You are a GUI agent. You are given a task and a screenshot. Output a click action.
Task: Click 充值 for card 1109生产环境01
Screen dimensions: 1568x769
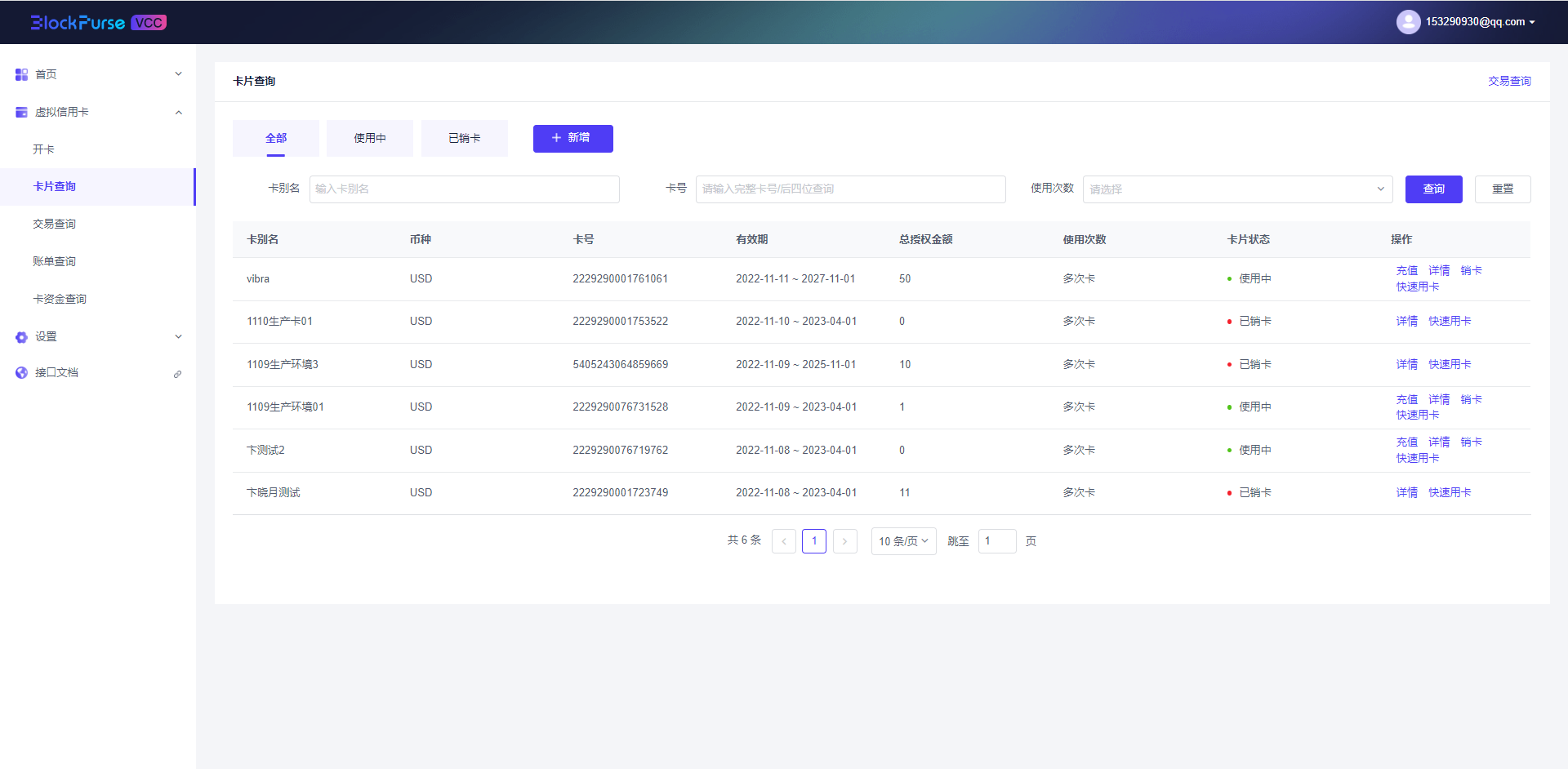pos(1407,399)
